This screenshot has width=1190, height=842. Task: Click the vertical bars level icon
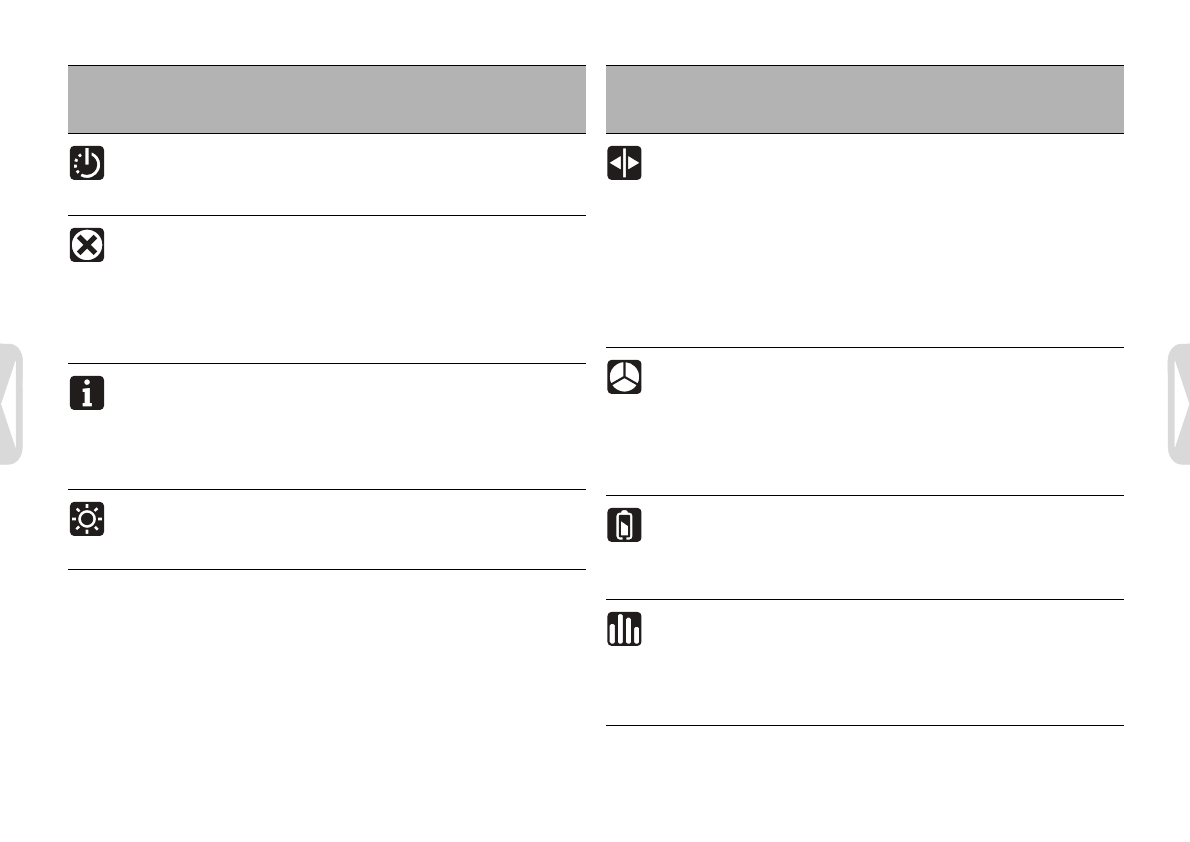click(625, 629)
